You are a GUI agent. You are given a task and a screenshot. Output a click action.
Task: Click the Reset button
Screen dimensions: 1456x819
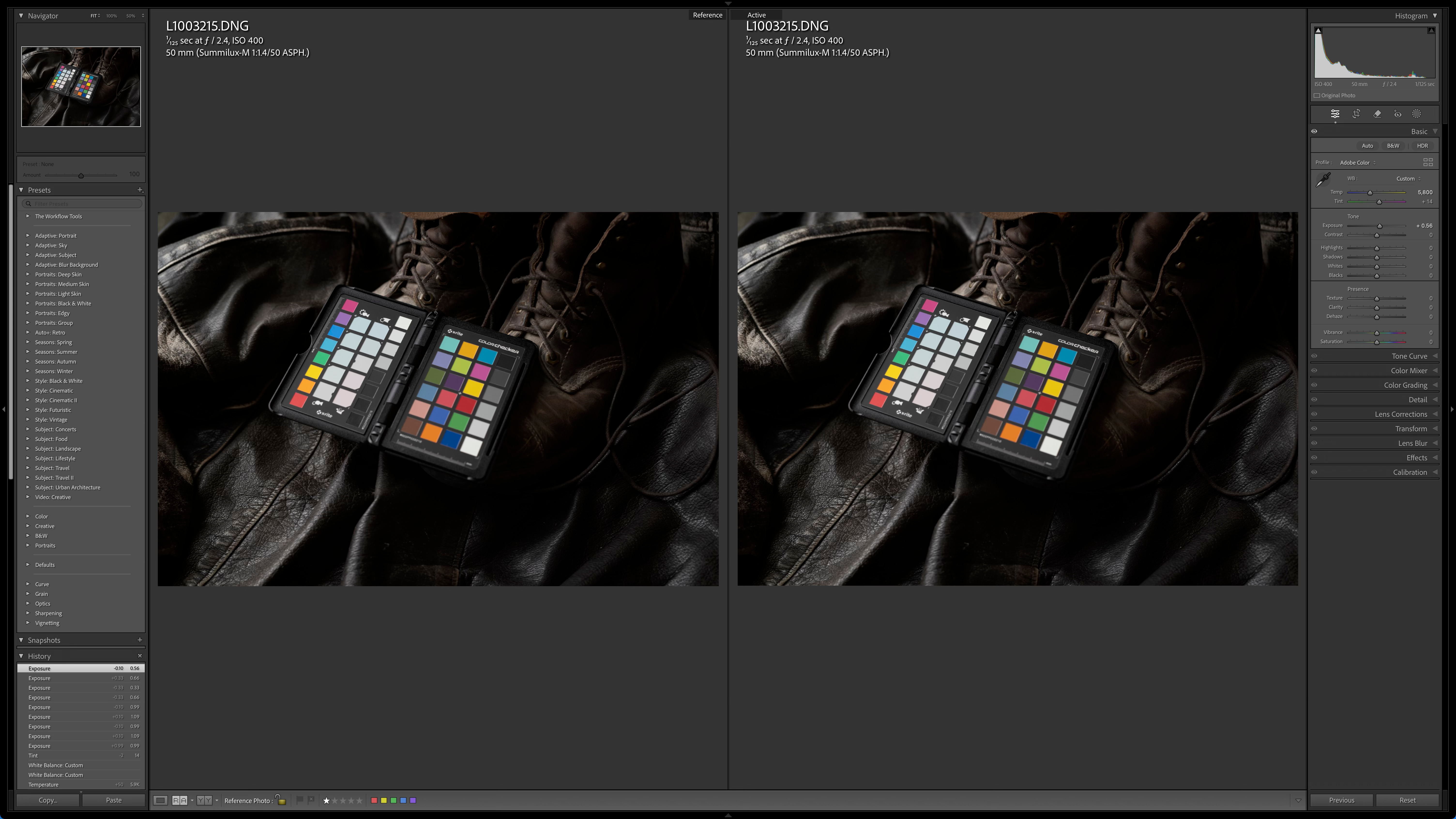[x=1407, y=800]
